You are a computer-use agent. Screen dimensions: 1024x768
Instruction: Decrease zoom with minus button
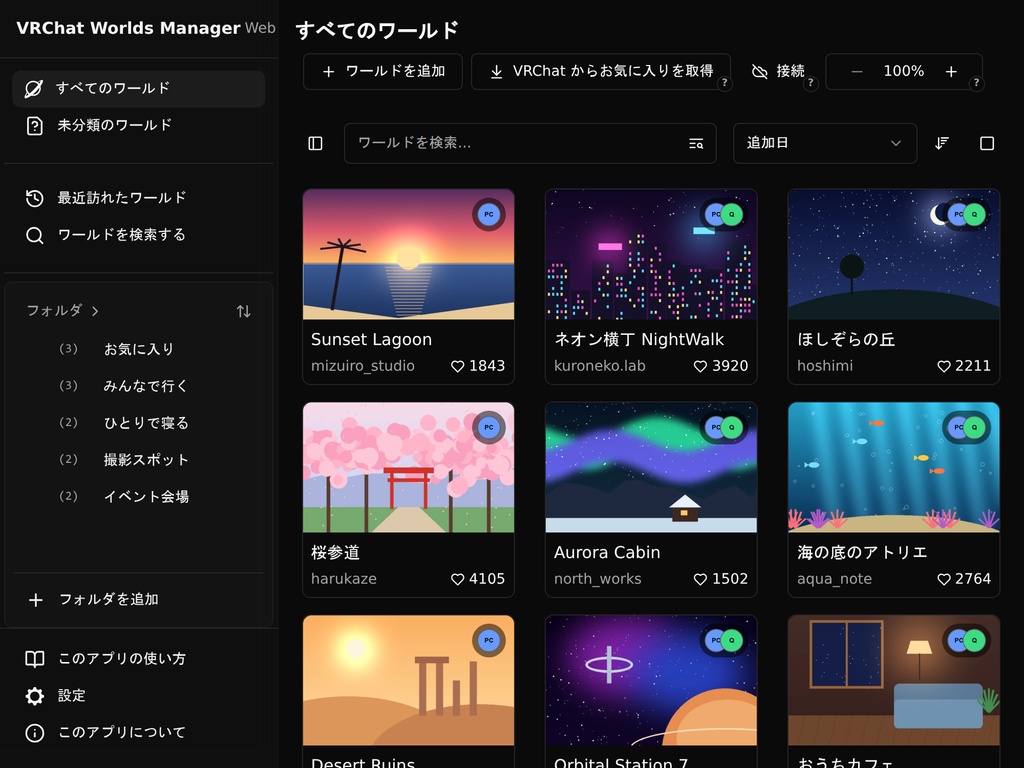pos(857,72)
